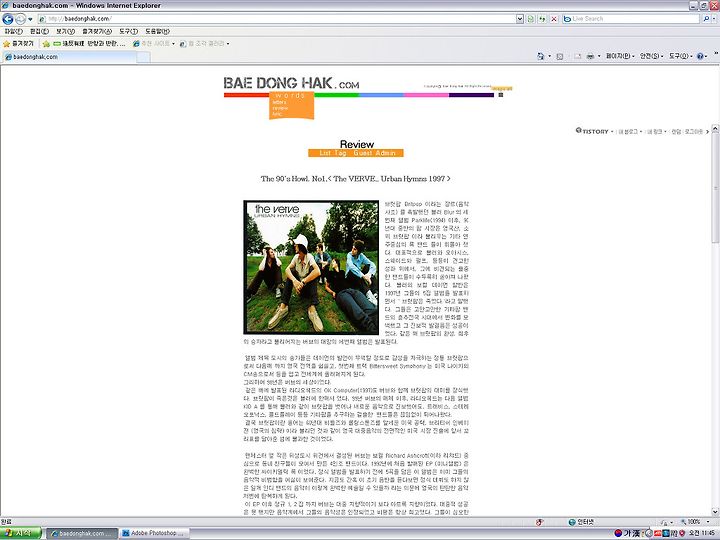Open the 도구(T) menu in menu bar
The height and width of the screenshot is (540, 720).
point(128,31)
